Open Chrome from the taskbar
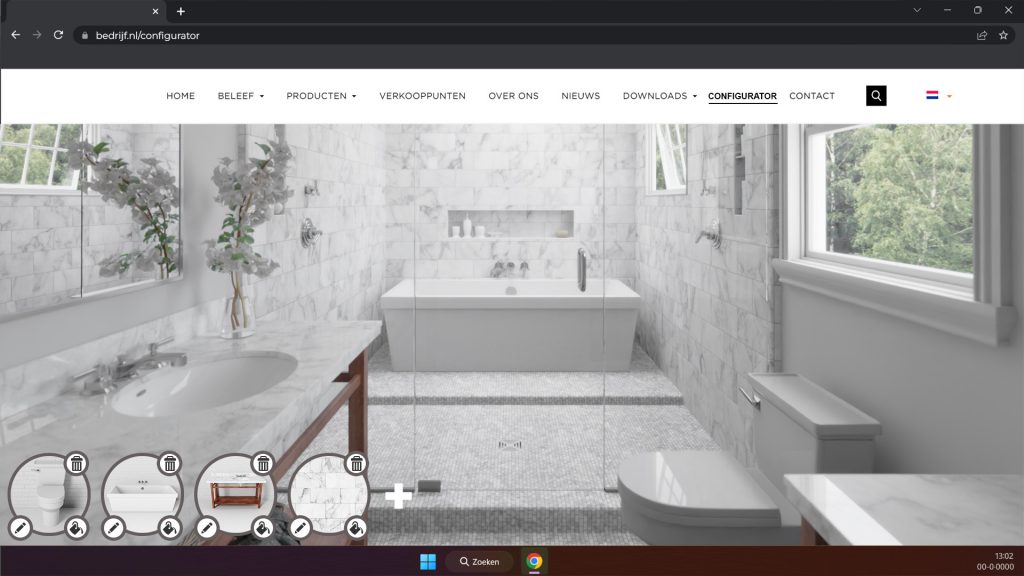This screenshot has height=576, width=1024. 534,562
